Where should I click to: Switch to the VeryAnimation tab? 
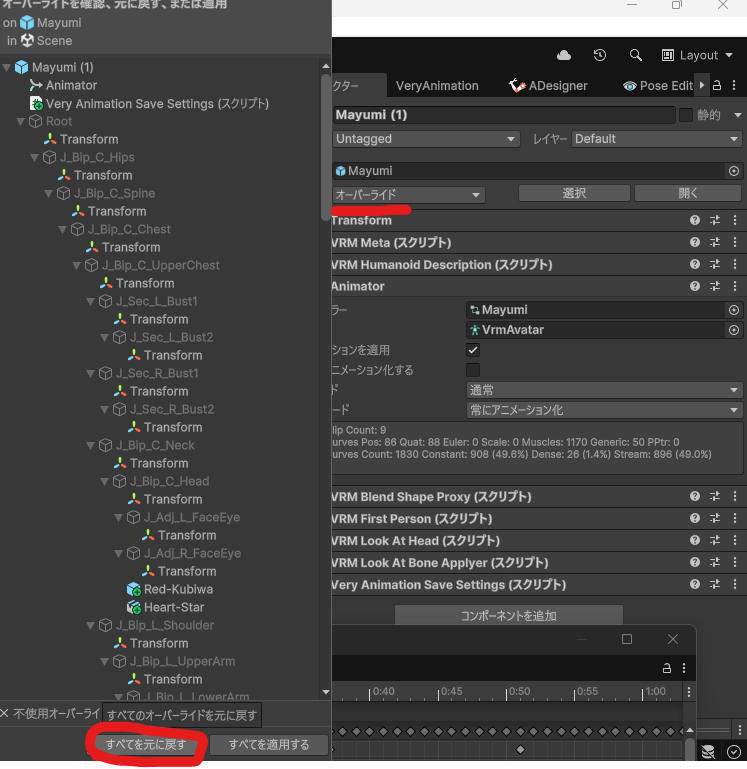tap(437, 86)
